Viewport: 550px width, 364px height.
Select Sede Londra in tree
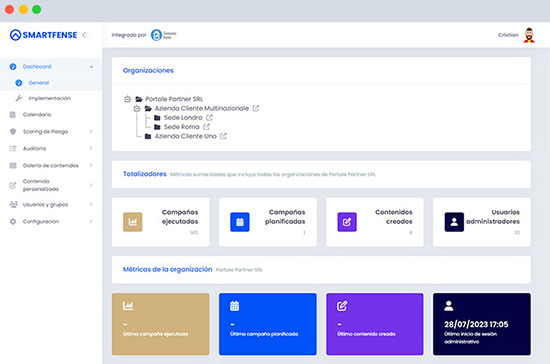click(183, 117)
